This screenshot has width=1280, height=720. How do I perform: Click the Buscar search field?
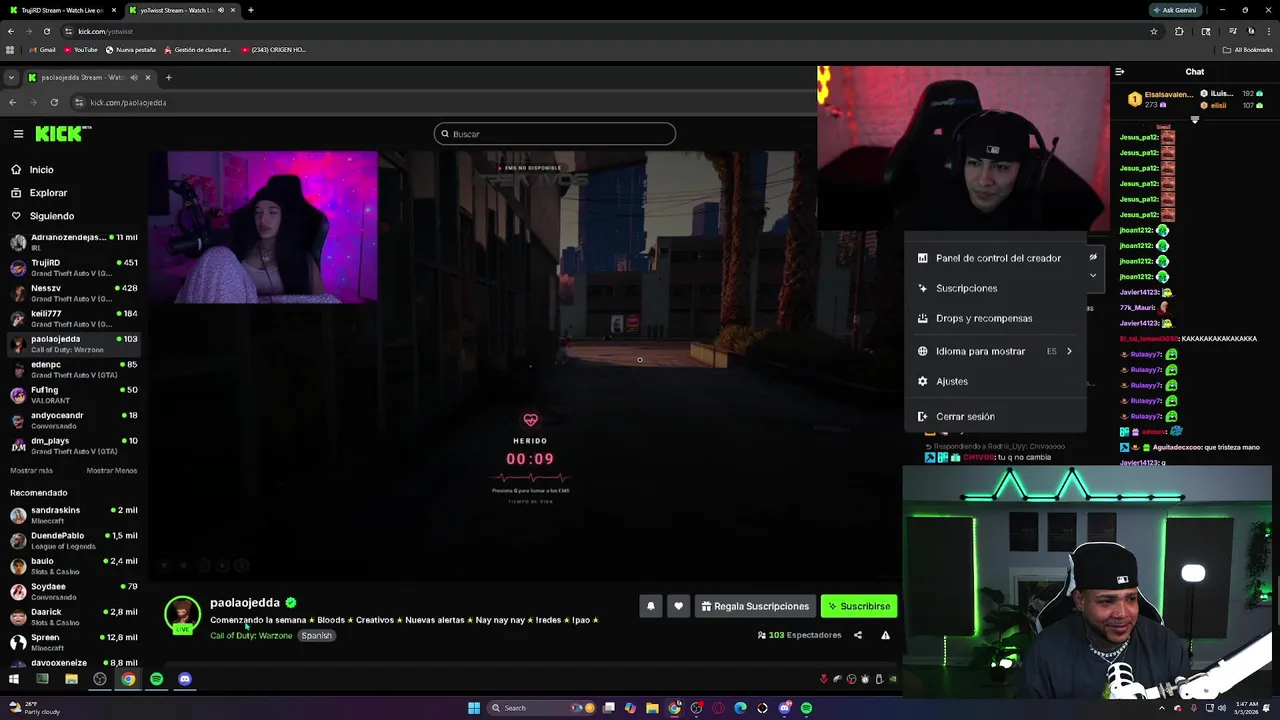click(x=555, y=134)
